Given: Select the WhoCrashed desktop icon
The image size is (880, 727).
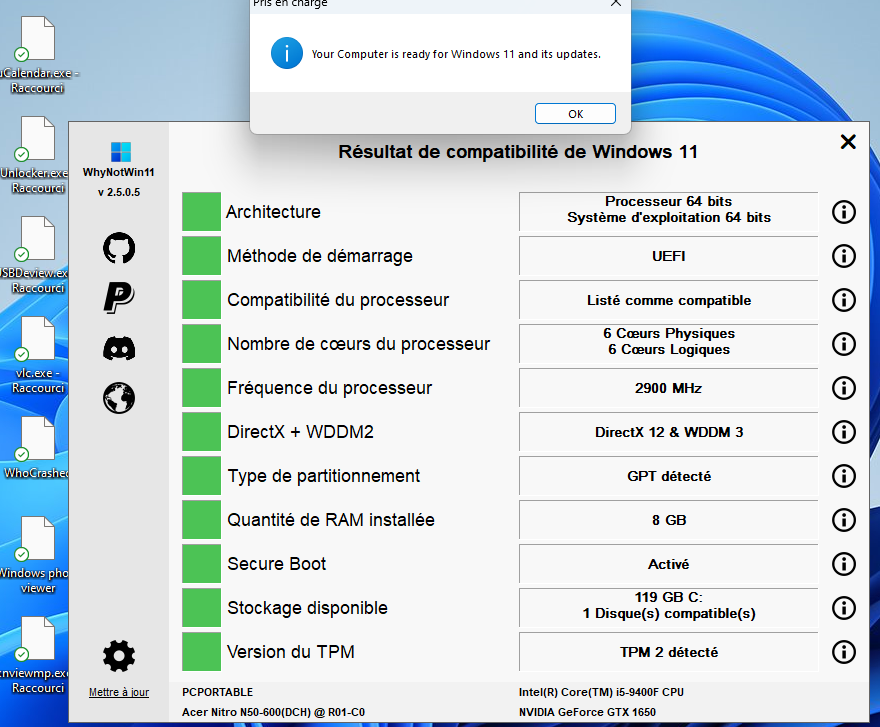Looking at the screenshot, I should [38, 448].
